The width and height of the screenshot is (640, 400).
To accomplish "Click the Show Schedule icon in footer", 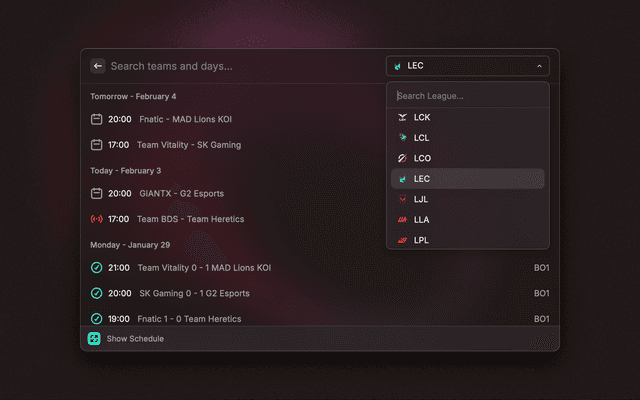I will tap(94, 339).
